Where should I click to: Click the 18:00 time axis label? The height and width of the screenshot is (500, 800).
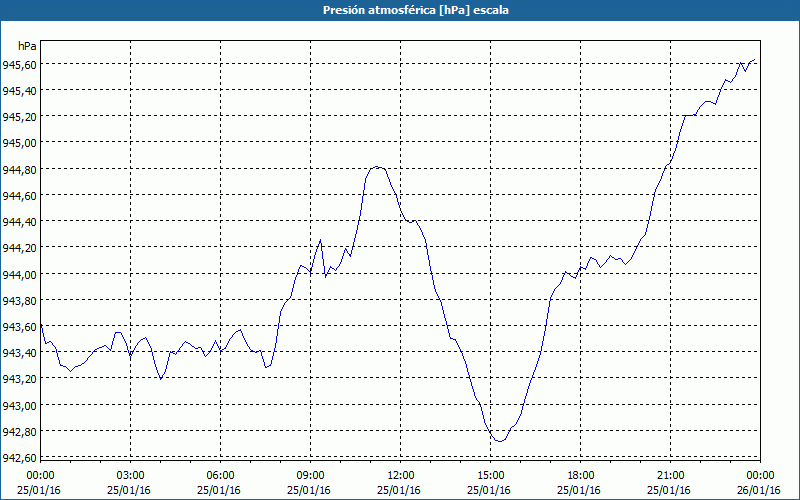581,476
